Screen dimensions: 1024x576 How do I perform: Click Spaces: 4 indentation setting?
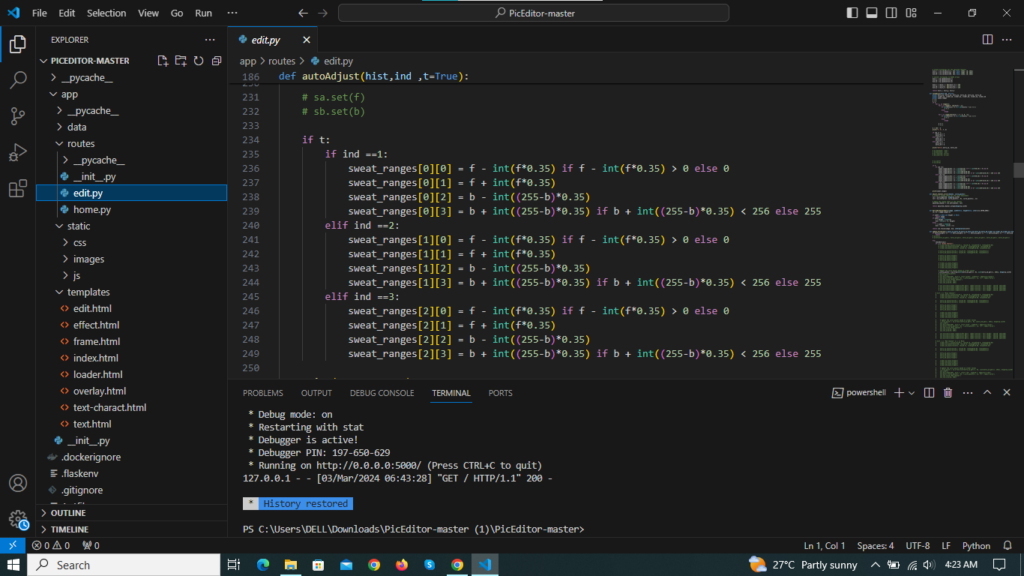875,545
